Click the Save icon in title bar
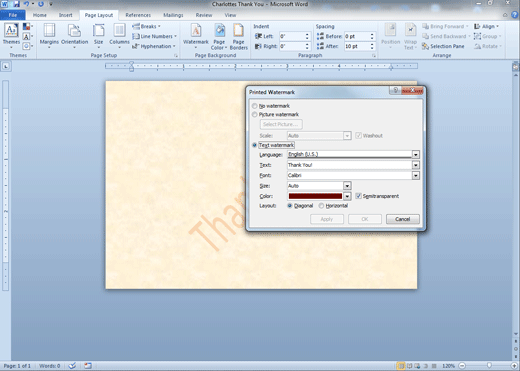520x371 pixels. coord(16,4)
